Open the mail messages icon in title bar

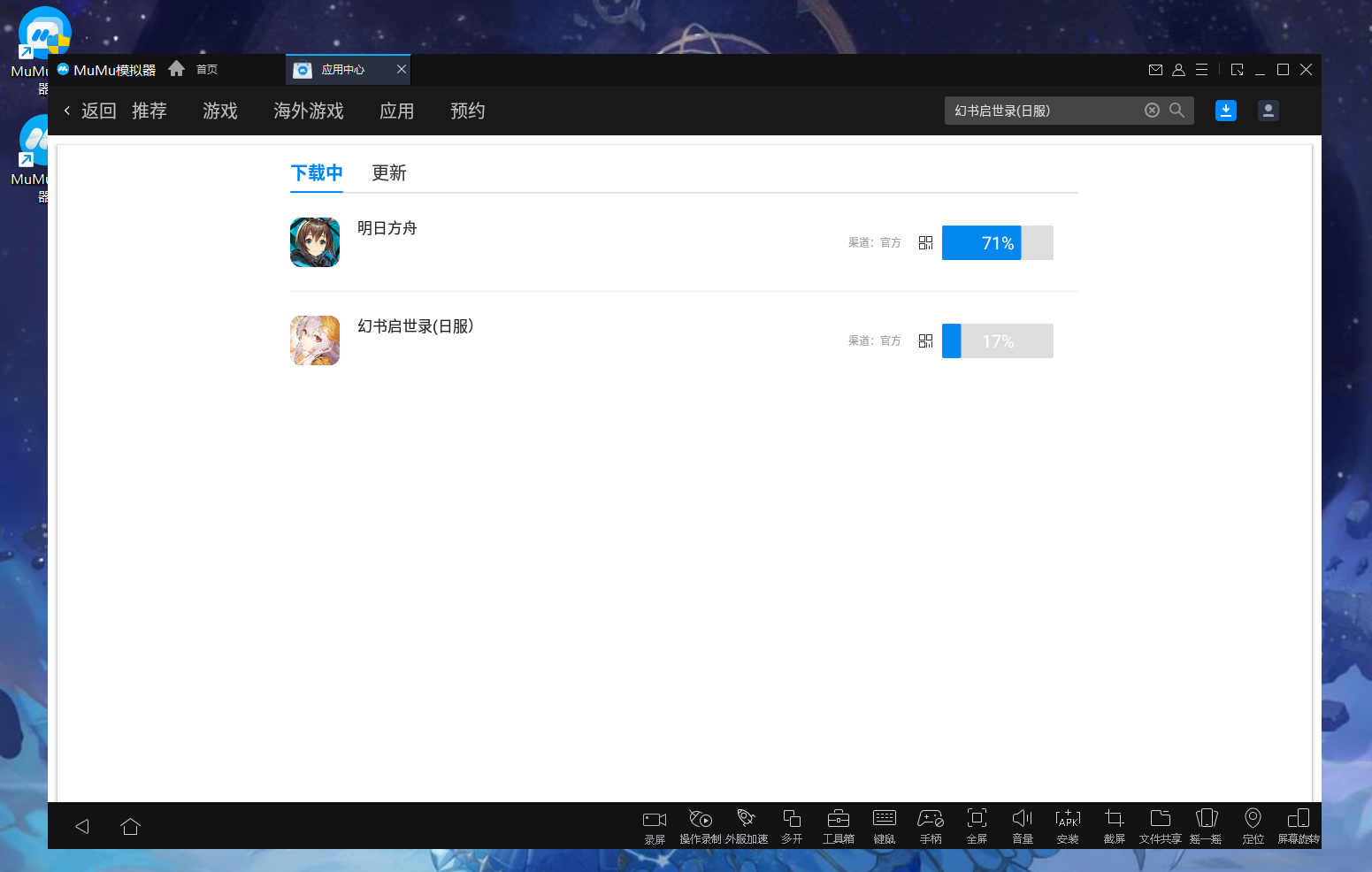pyautogui.click(x=1155, y=70)
